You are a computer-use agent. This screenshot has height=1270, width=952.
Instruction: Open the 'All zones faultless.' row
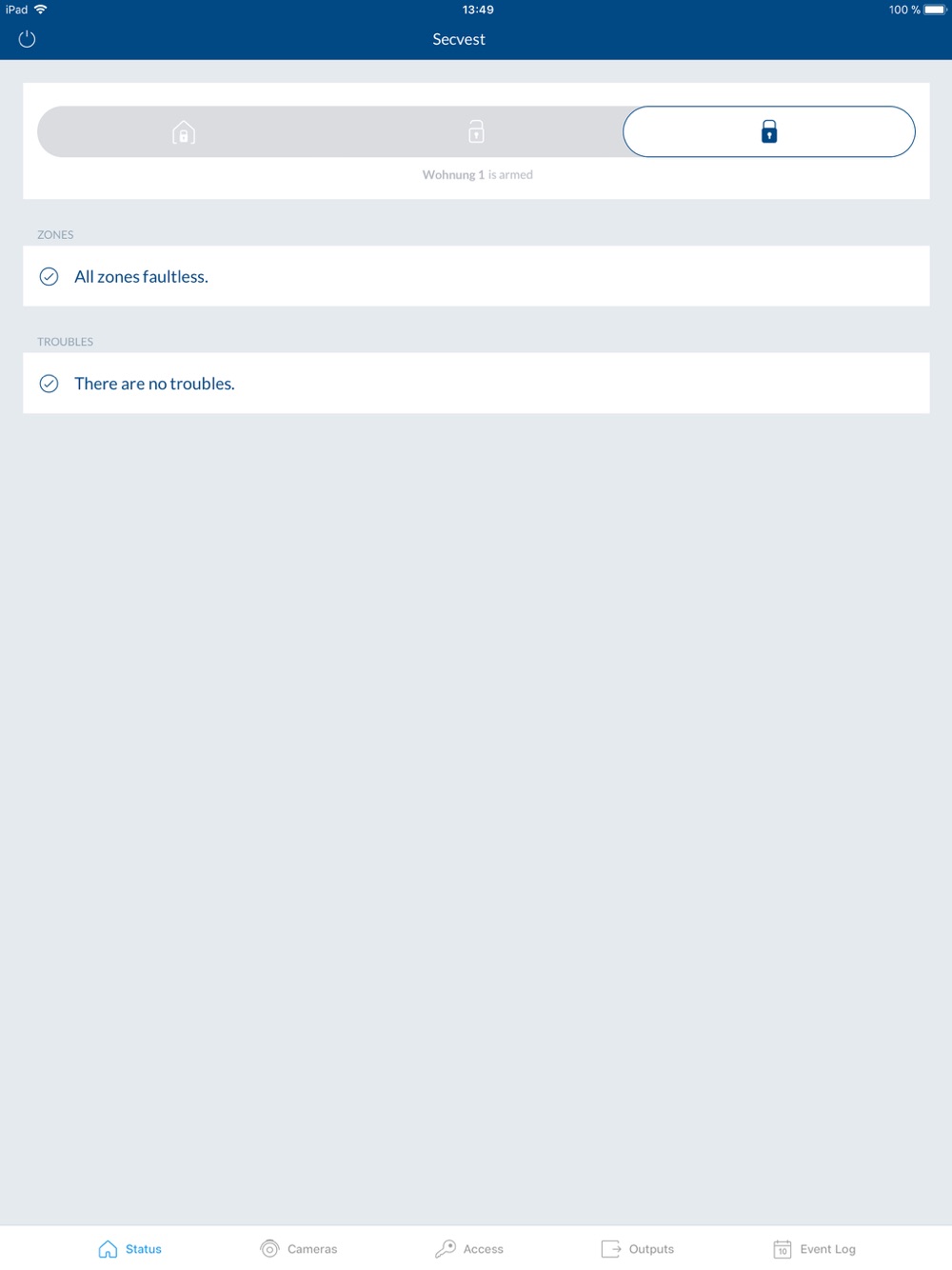point(476,276)
